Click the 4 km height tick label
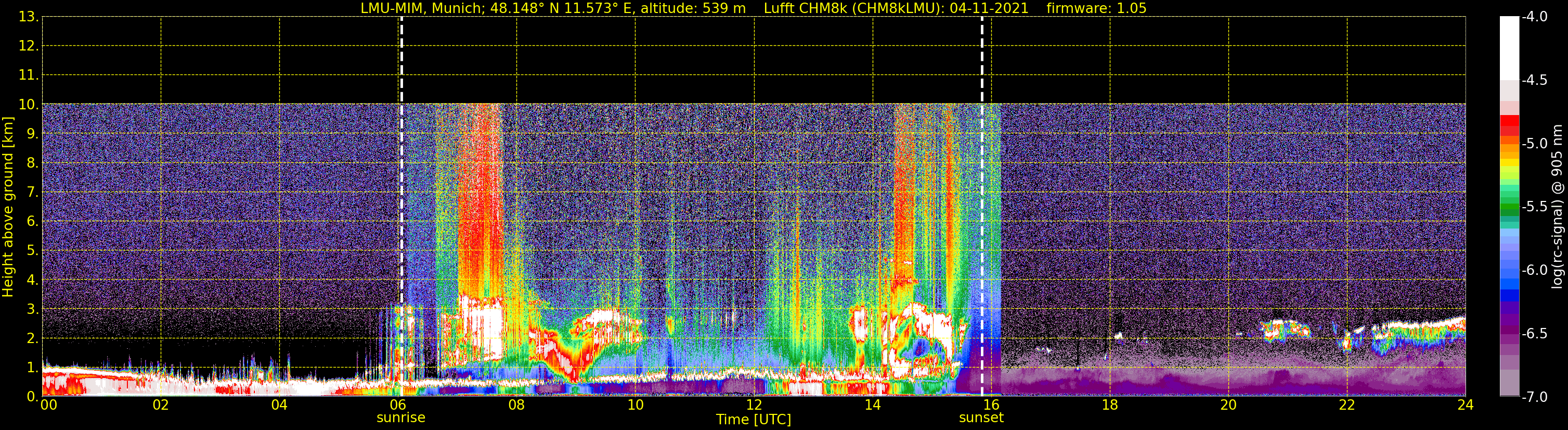Screen dimensions: 1568x430 (32, 280)
